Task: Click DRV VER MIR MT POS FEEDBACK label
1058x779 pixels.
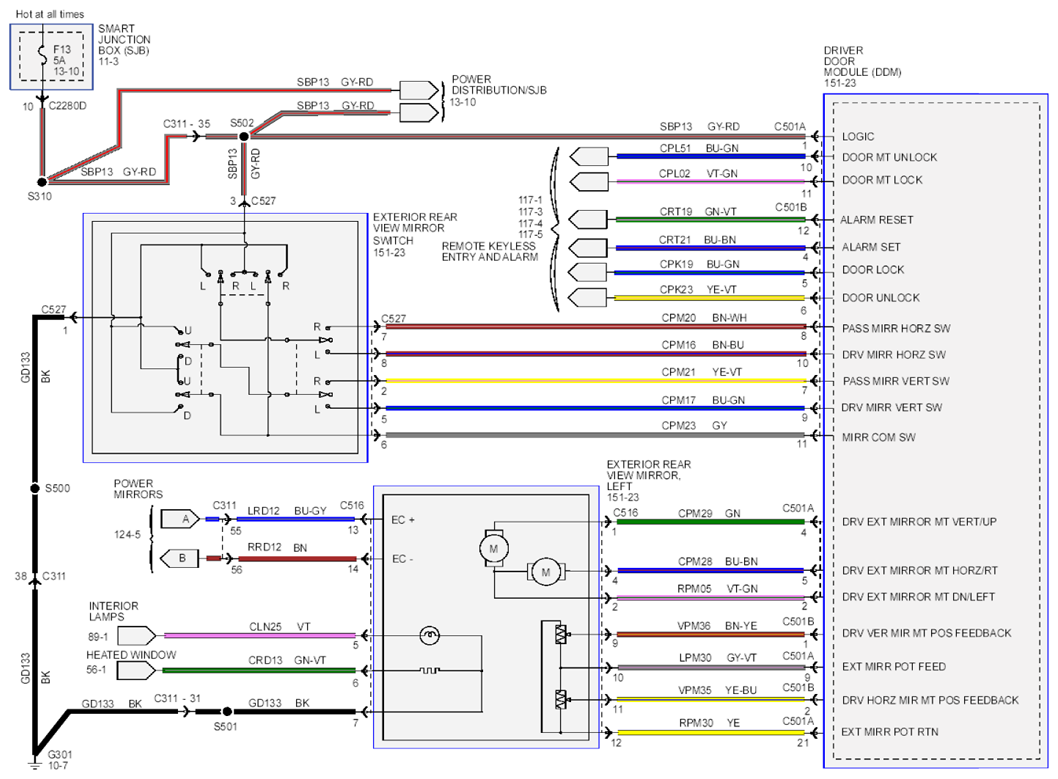Action: (926, 633)
